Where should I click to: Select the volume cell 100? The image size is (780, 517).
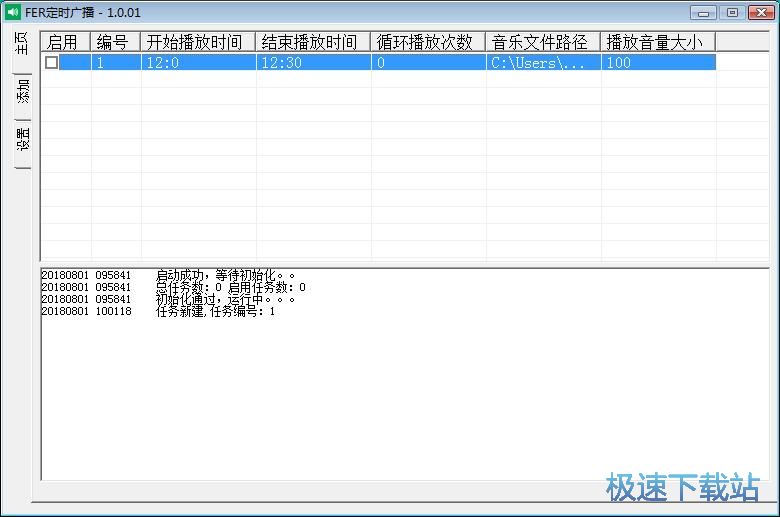pos(659,62)
